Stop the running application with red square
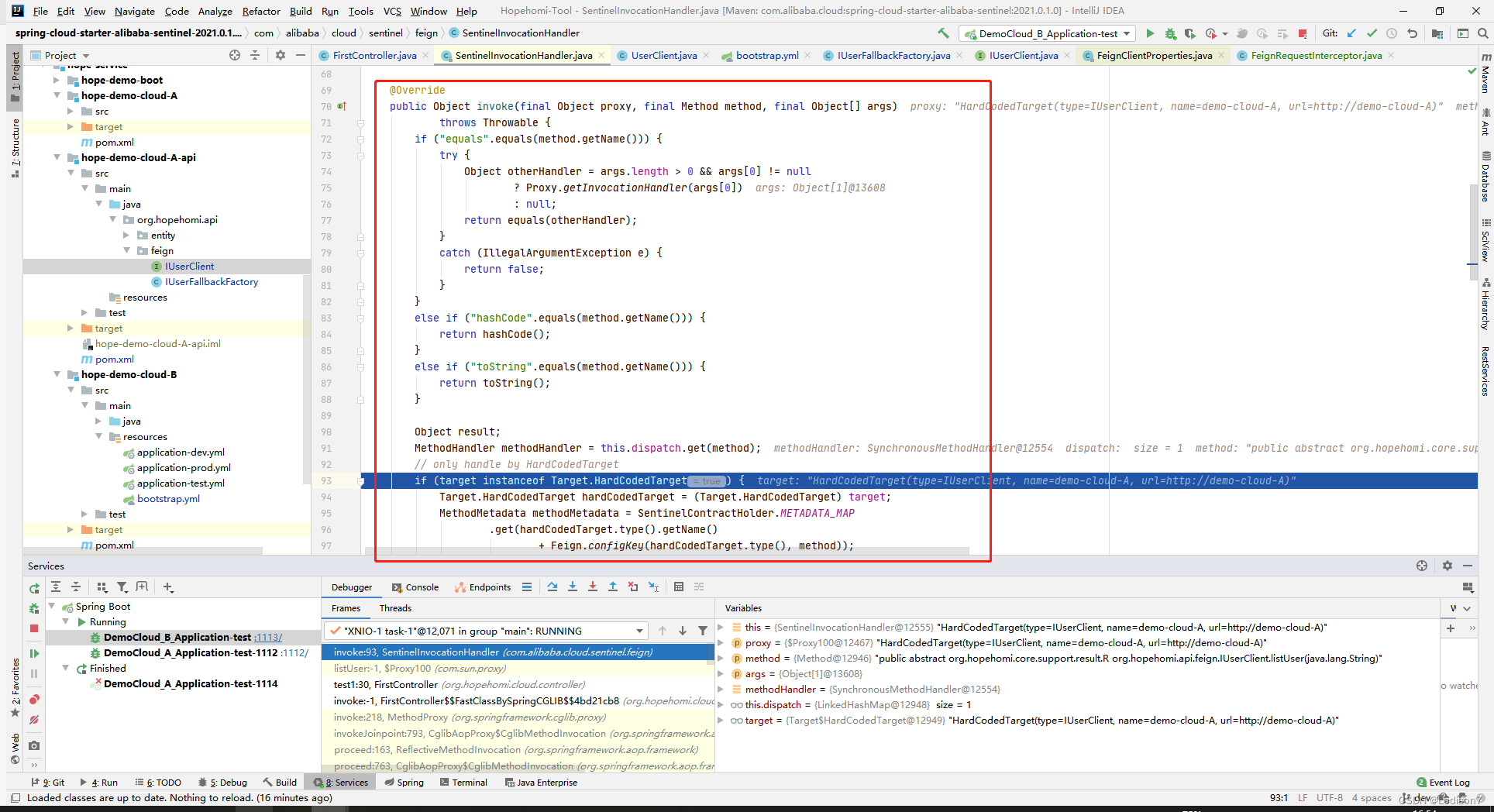 (x=1303, y=33)
